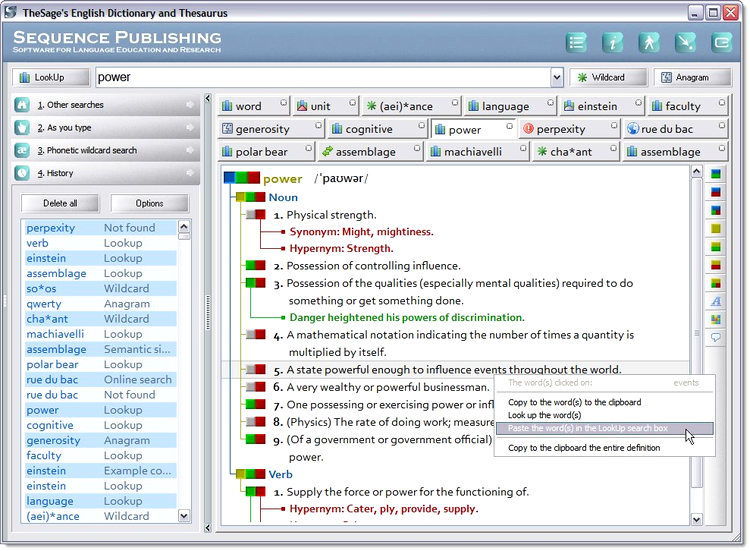Click the 'polar bear' entry in history list

point(52,365)
